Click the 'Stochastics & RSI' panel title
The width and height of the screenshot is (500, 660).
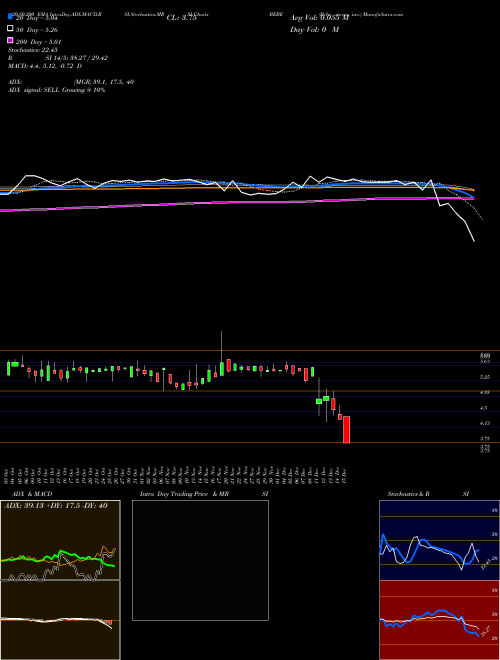click(428, 494)
